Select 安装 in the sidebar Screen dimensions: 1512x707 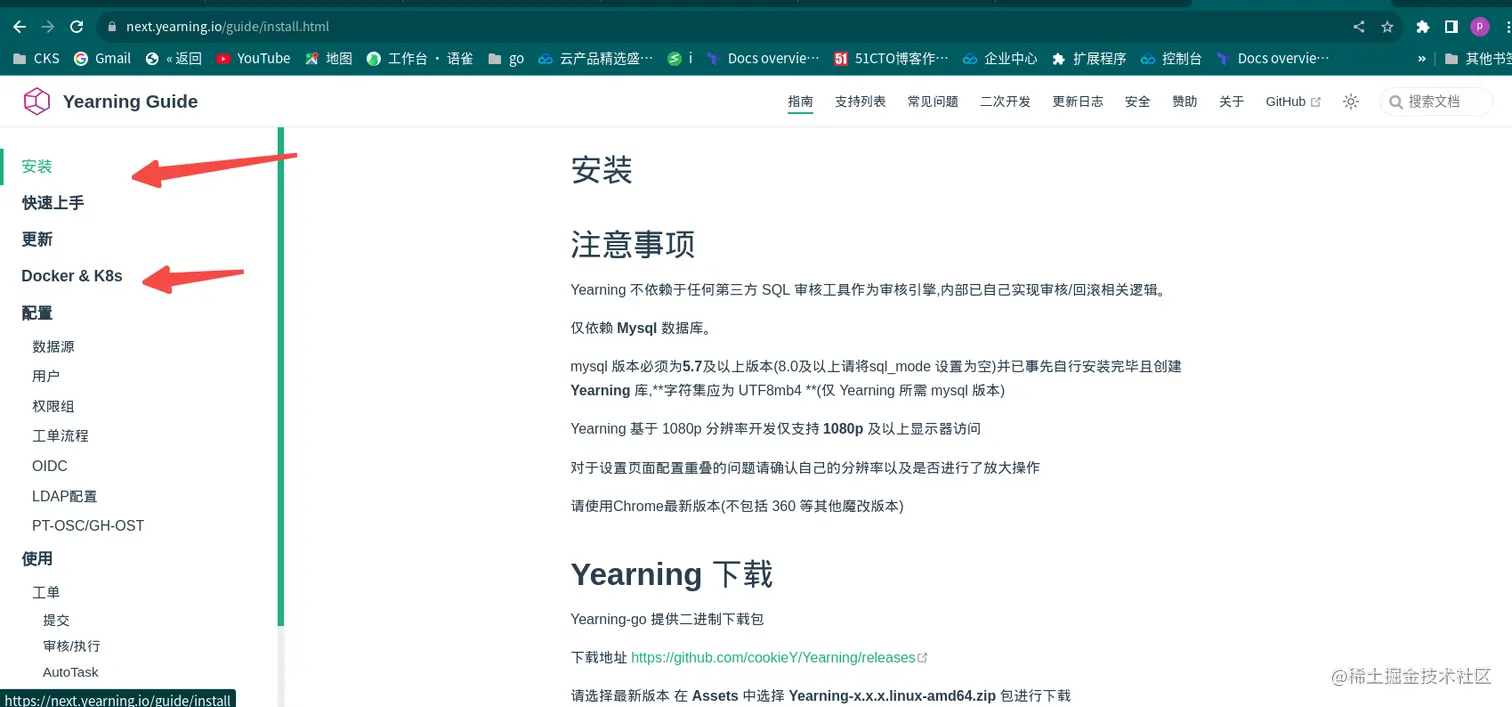coord(37,166)
